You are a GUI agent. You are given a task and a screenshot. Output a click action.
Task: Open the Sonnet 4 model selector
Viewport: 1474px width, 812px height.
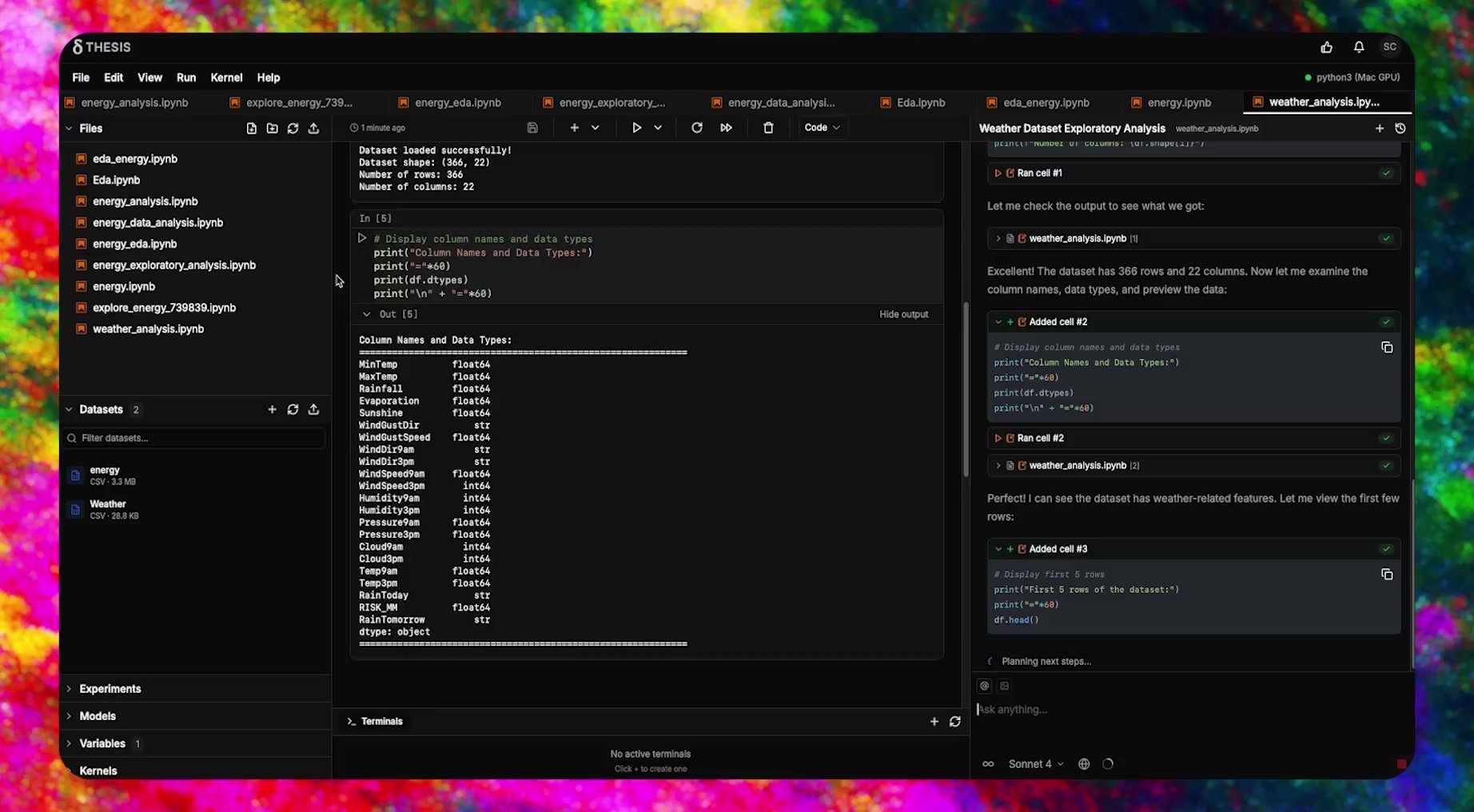(x=1035, y=764)
